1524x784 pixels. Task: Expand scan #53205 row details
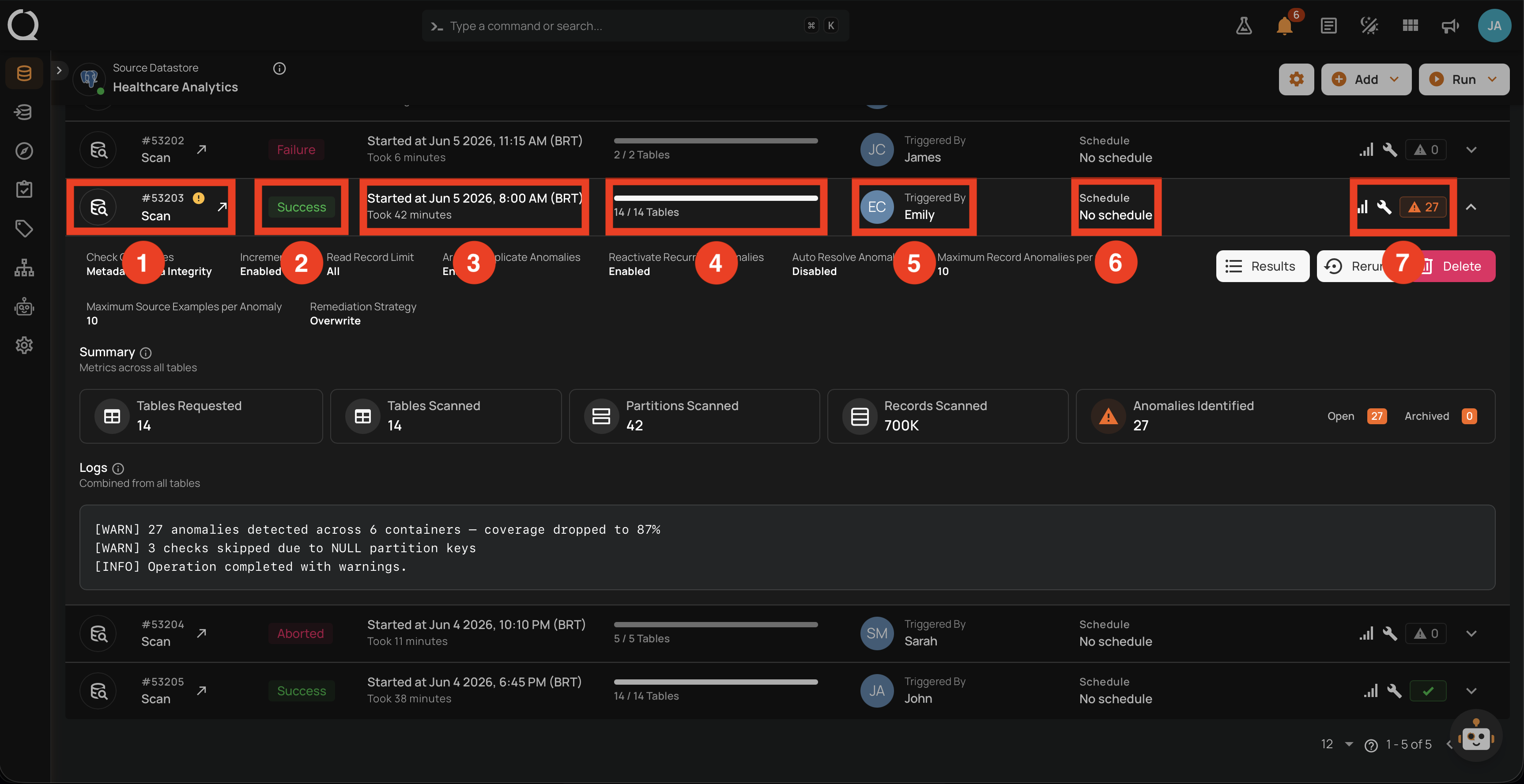(1471, 691)
